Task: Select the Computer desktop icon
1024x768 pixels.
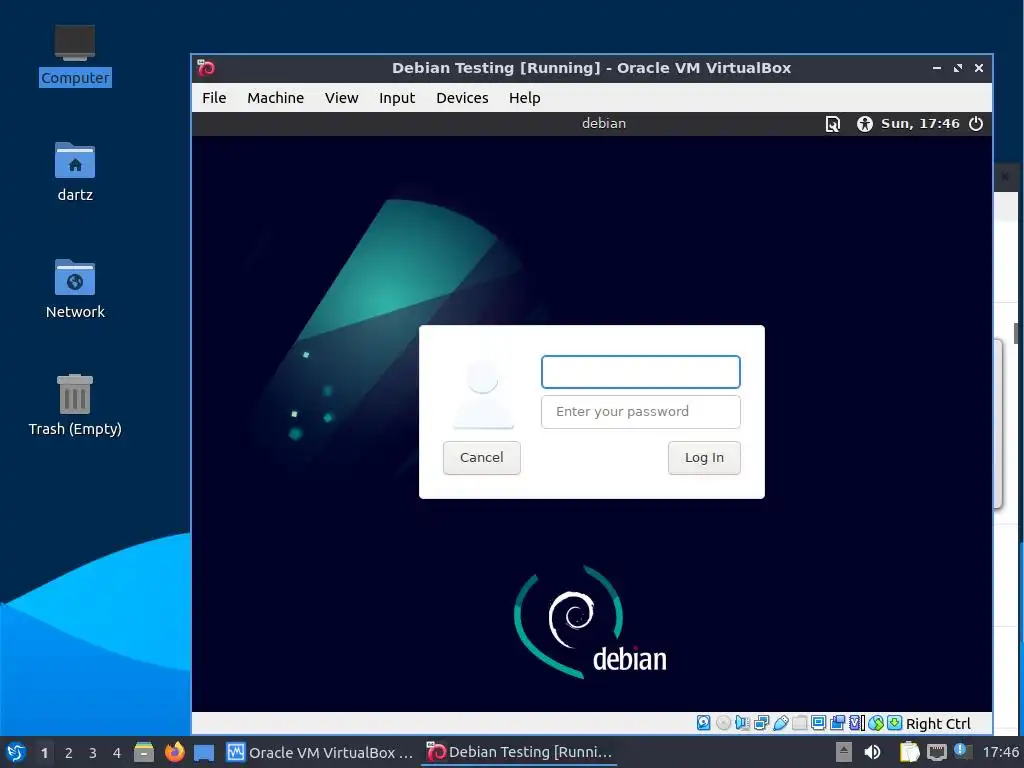Action: click(x=75, y=55)
